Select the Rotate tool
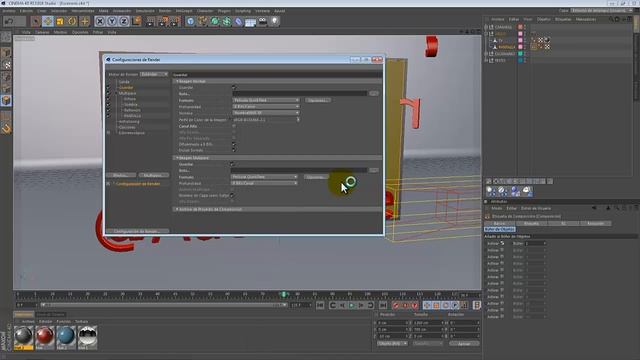 coord(72,21)
